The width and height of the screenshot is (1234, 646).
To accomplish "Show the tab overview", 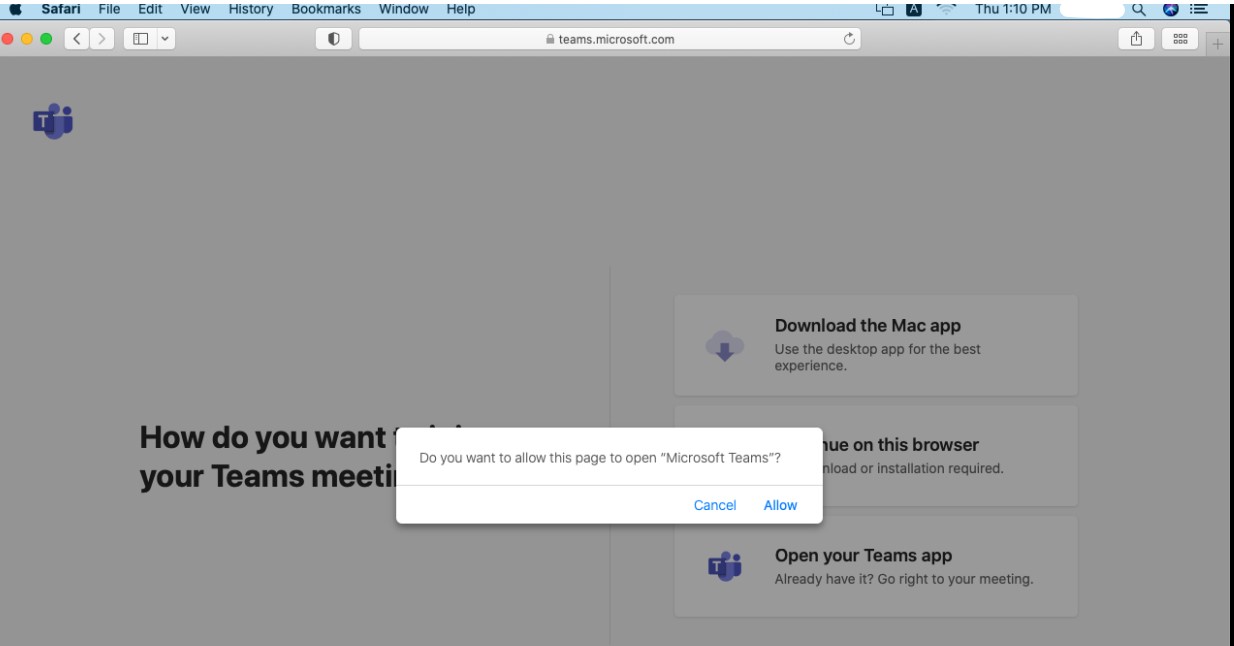I will [x=1181, y=39].
